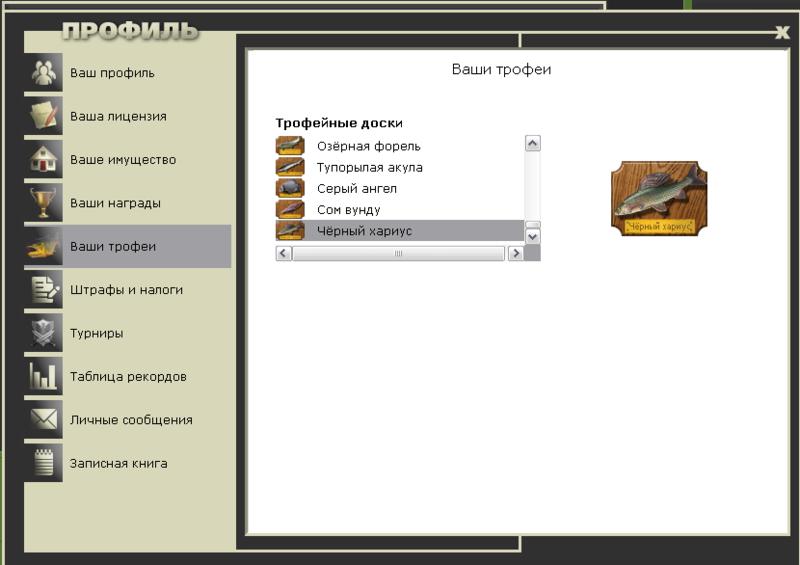This screenshot has width=800, height=565.
Task: Open the Записная книга section
Action: click(128, 463)
